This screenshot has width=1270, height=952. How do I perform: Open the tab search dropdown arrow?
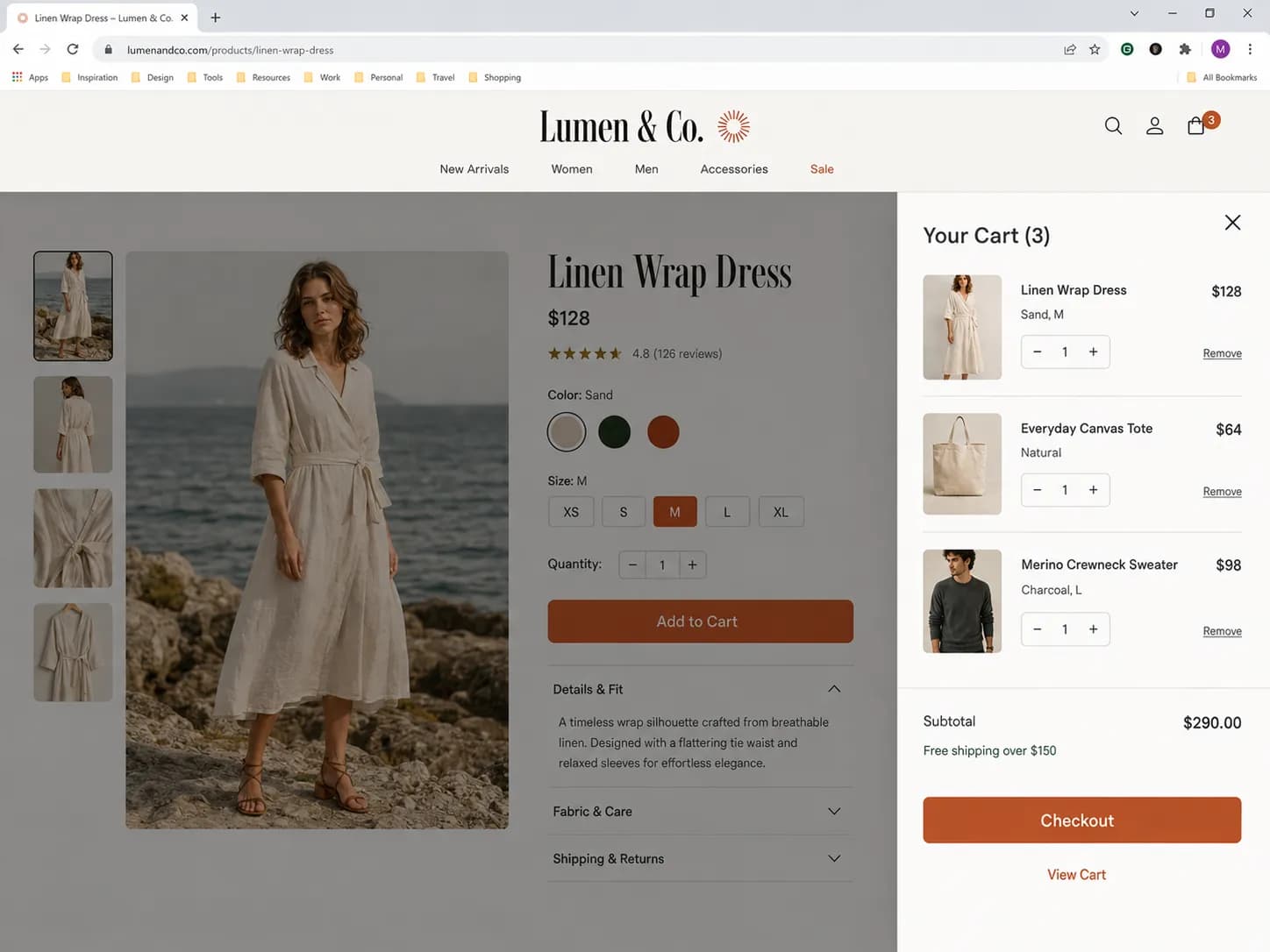coord(1134,13)
